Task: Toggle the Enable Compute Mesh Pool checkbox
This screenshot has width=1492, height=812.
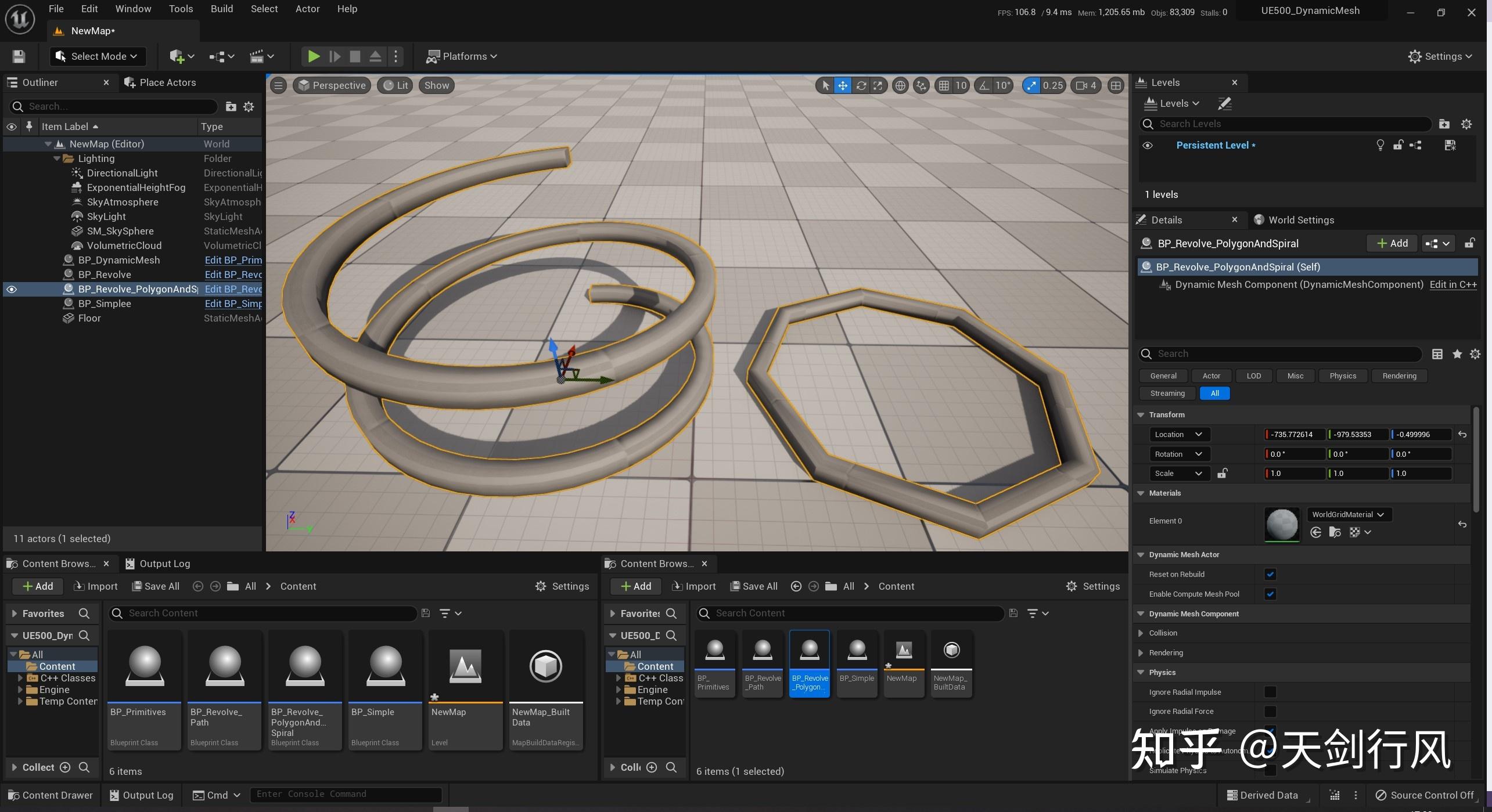Action: tap(1270, 594)
